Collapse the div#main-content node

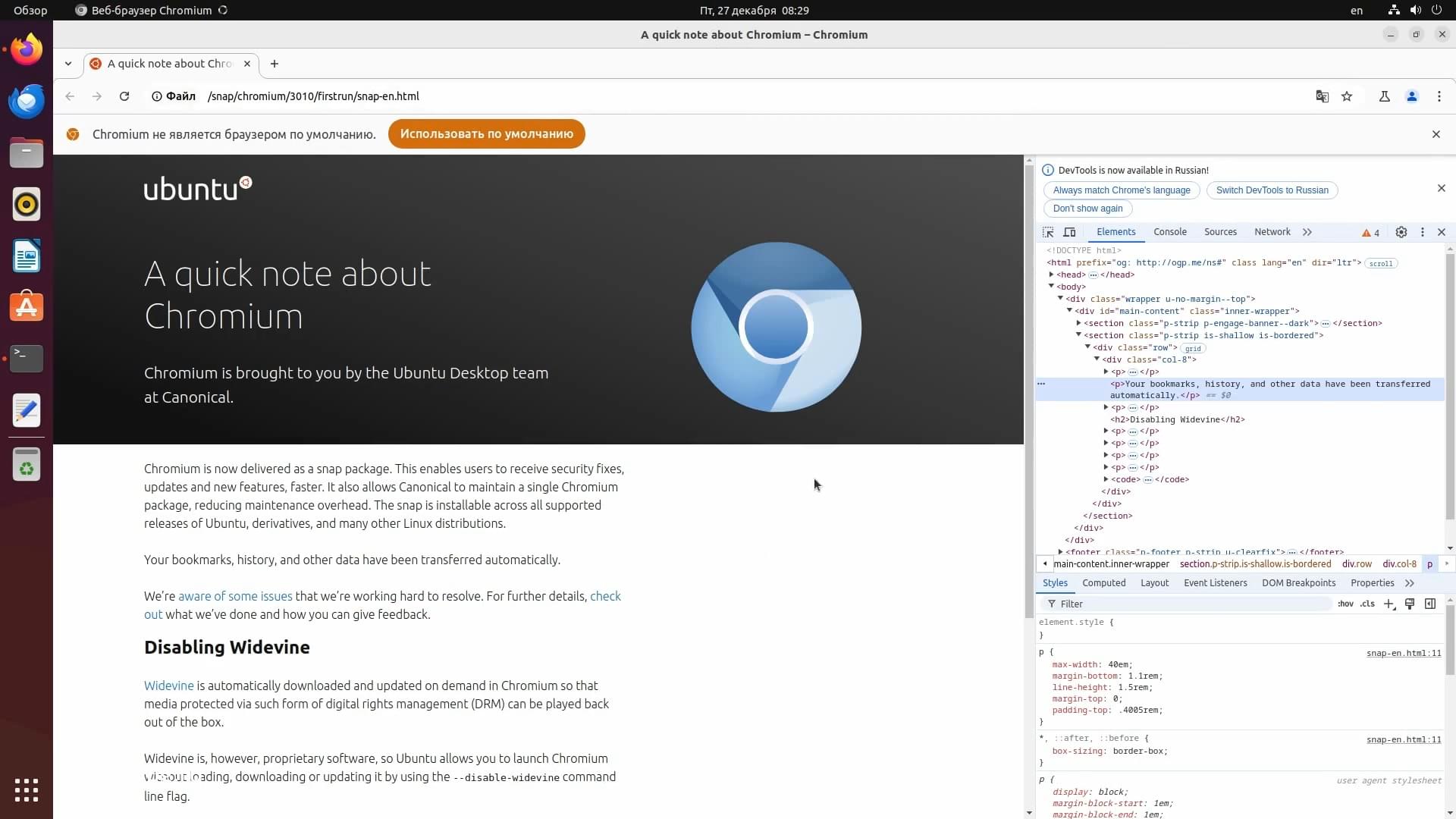click(x=1069, y=311)
